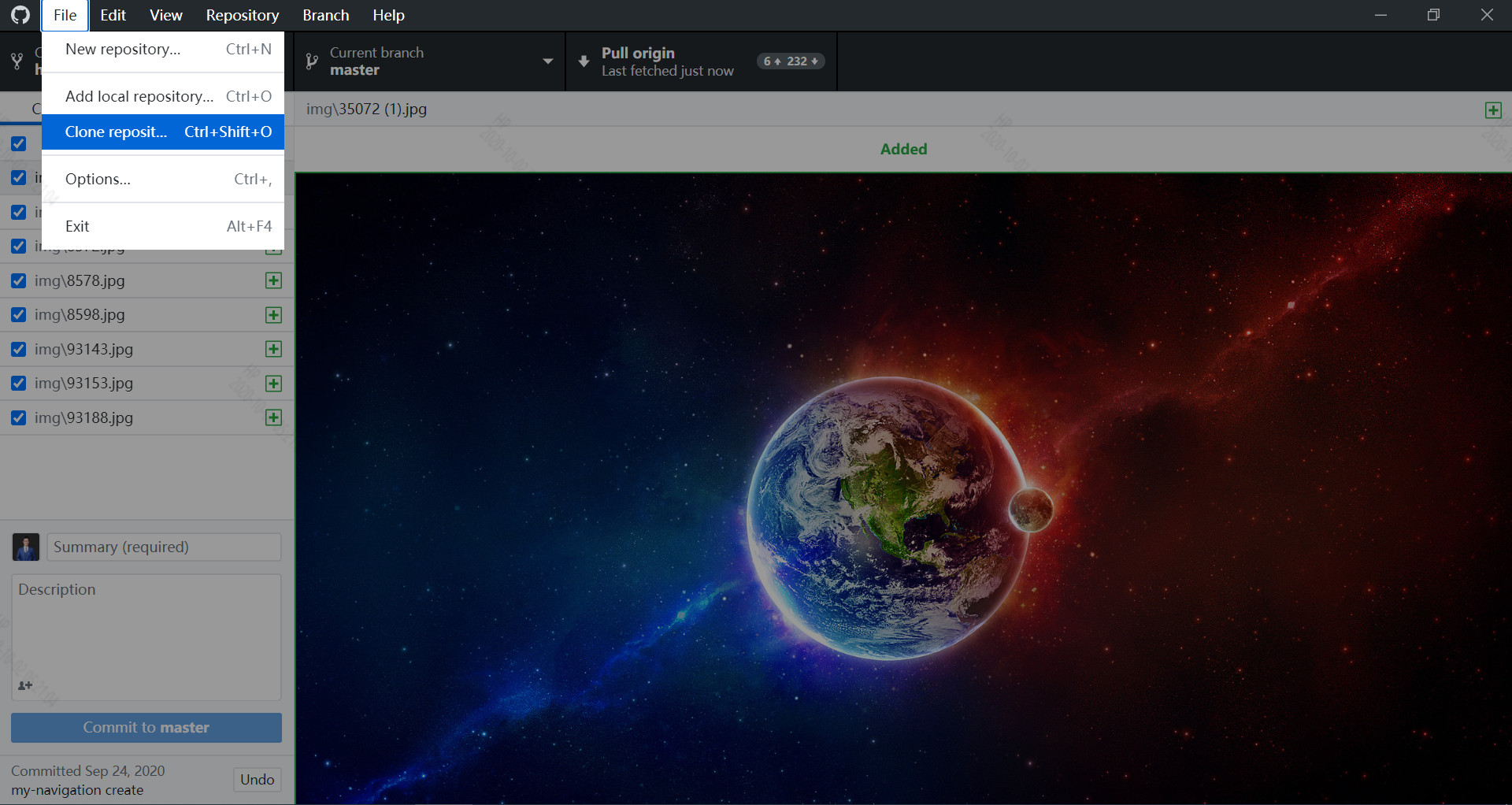Screen dimensions: 1512x805
Task: Click the img\35072 (1).jpg file path header
Action: 367,109
